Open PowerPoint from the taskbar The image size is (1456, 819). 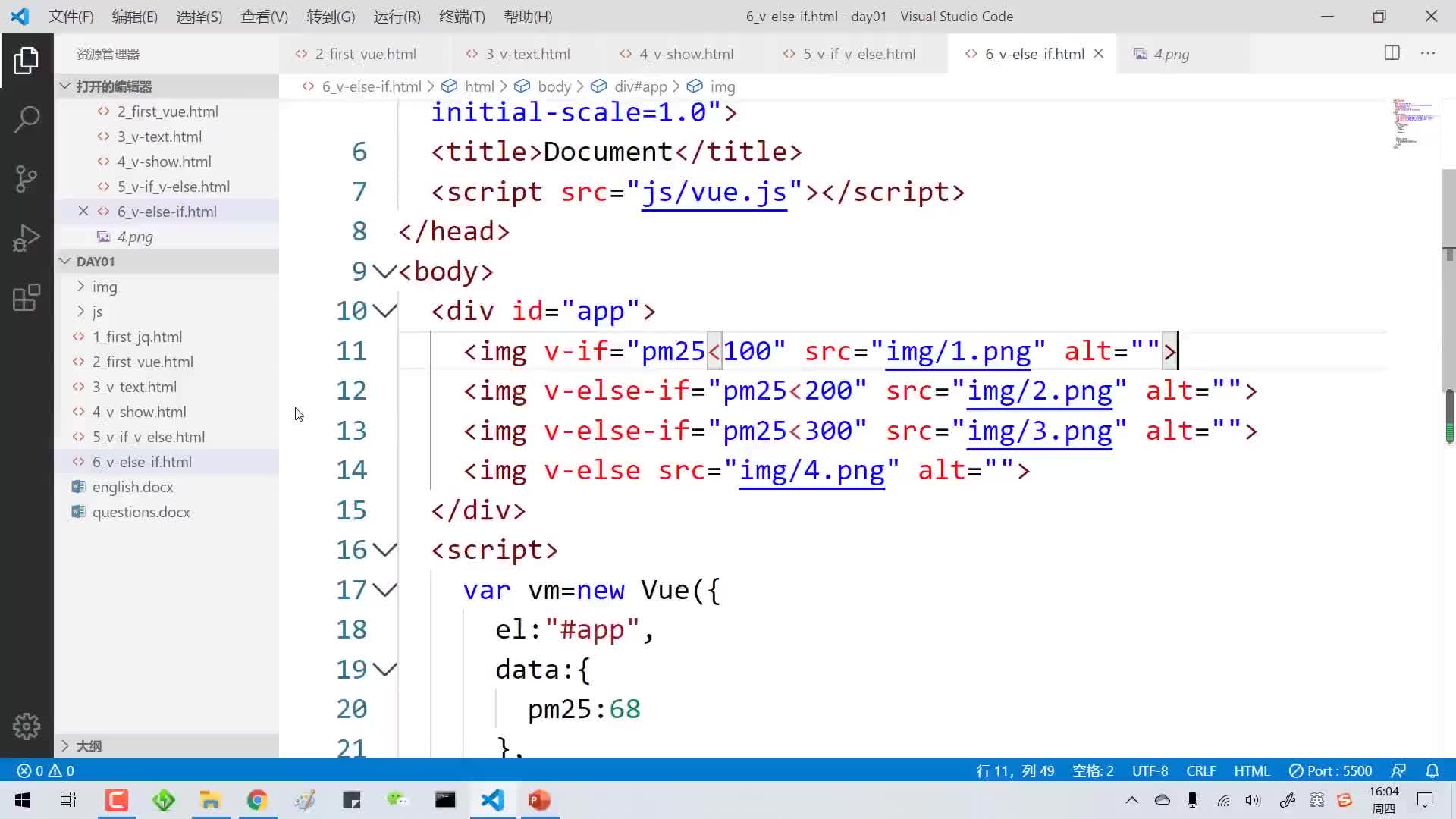(539, 800)
